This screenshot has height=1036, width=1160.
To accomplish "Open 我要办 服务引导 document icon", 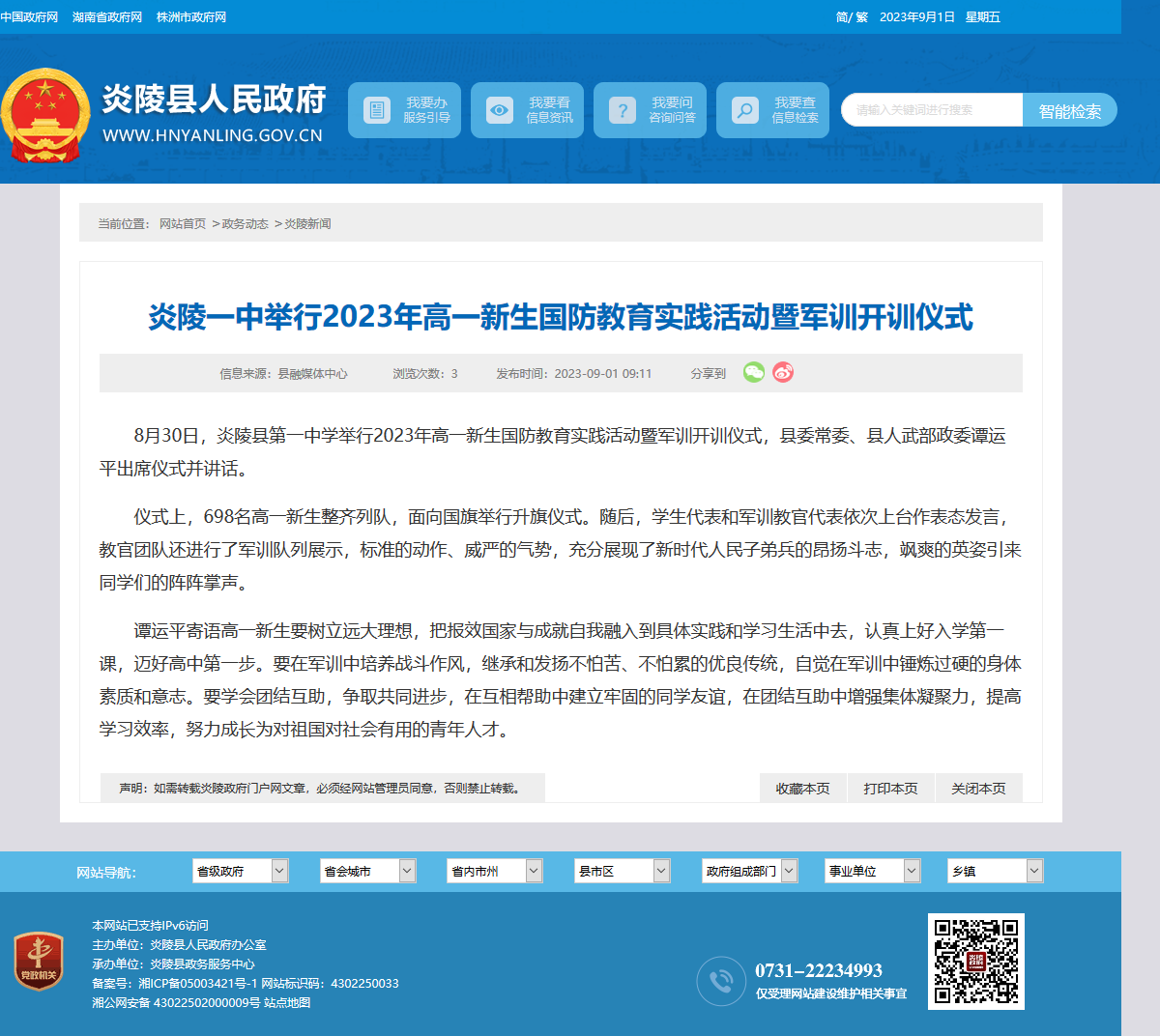I will tap(377, 110).
